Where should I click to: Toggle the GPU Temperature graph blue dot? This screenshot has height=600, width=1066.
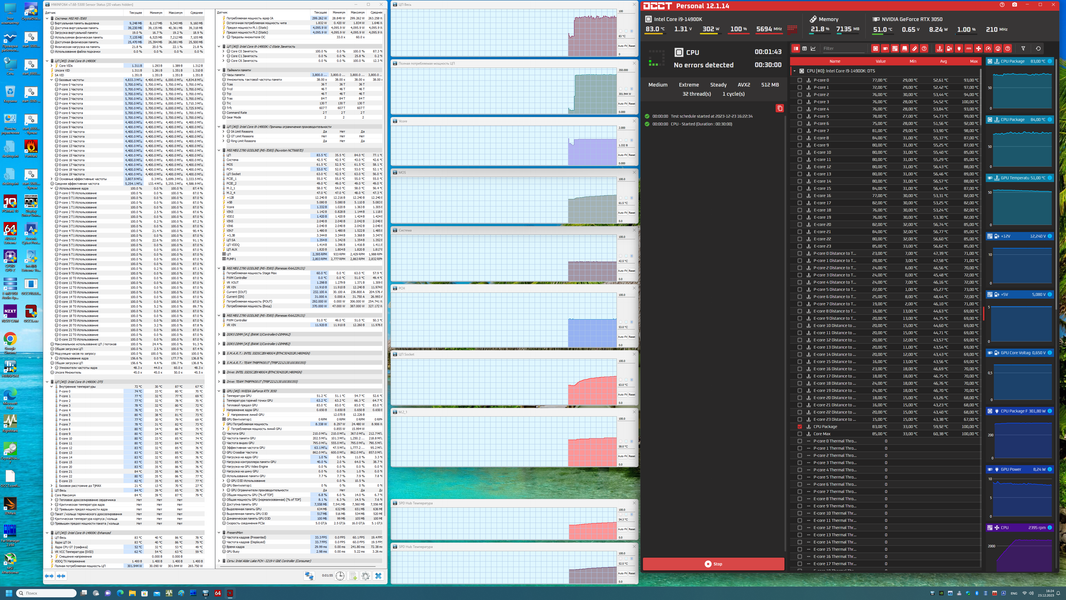1050,177
